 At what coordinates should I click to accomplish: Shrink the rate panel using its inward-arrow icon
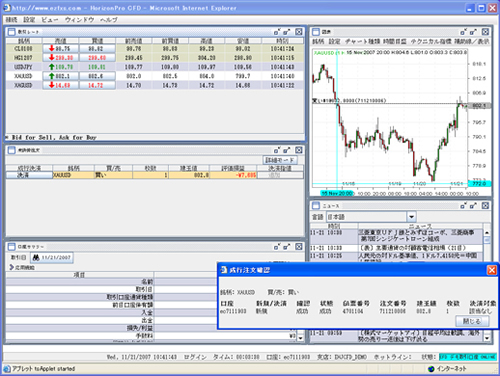(277, 32)
